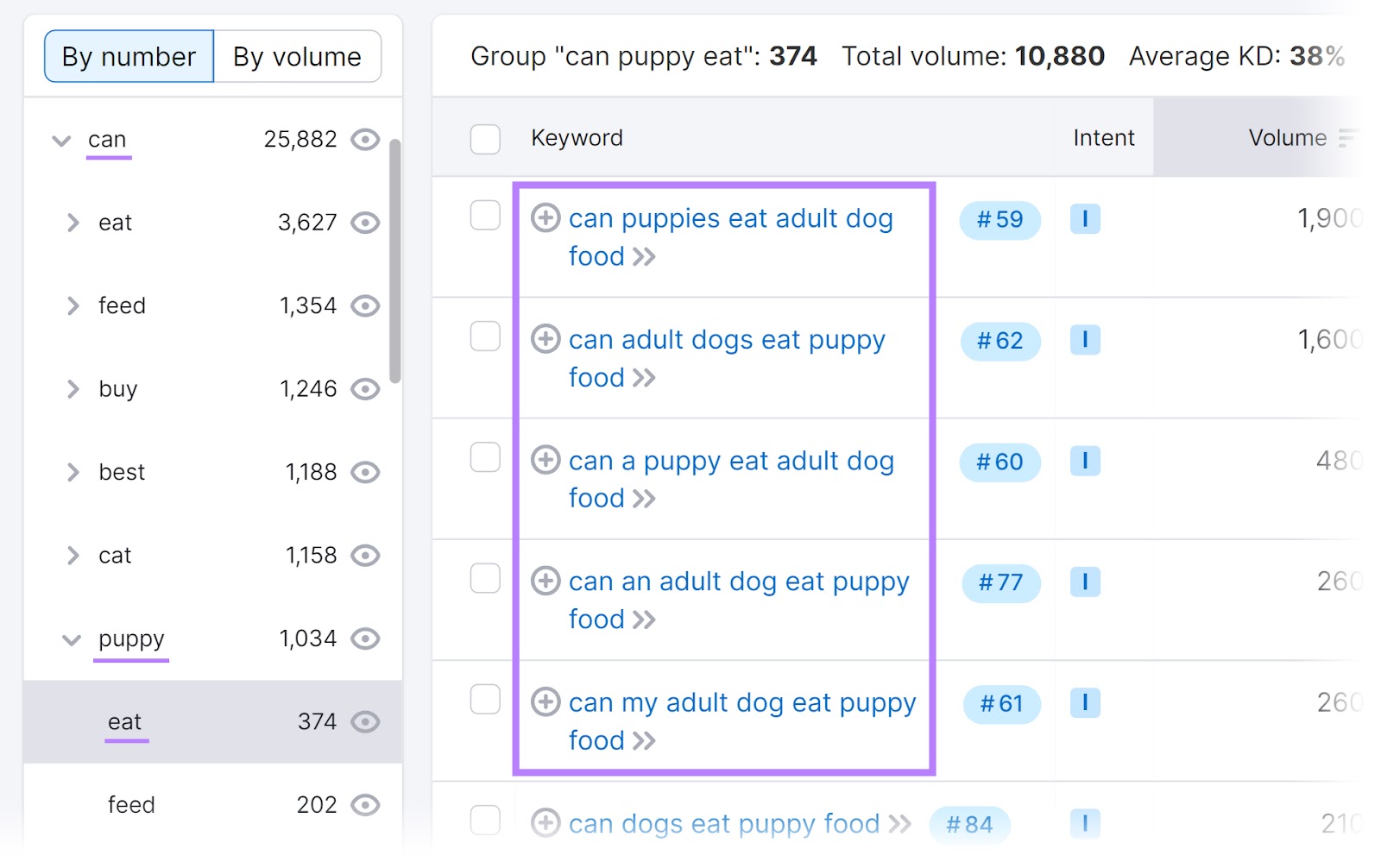The height and width of the screenshot is (868, 1381).
Task: Collapse the "puppy" subgroup
Action: tap(72, 640)
